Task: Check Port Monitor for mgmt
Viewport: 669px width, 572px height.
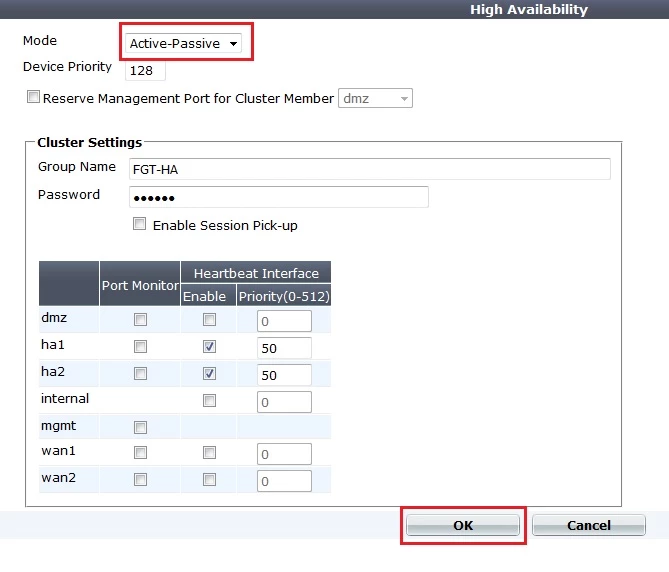Action: coord(140,427)
